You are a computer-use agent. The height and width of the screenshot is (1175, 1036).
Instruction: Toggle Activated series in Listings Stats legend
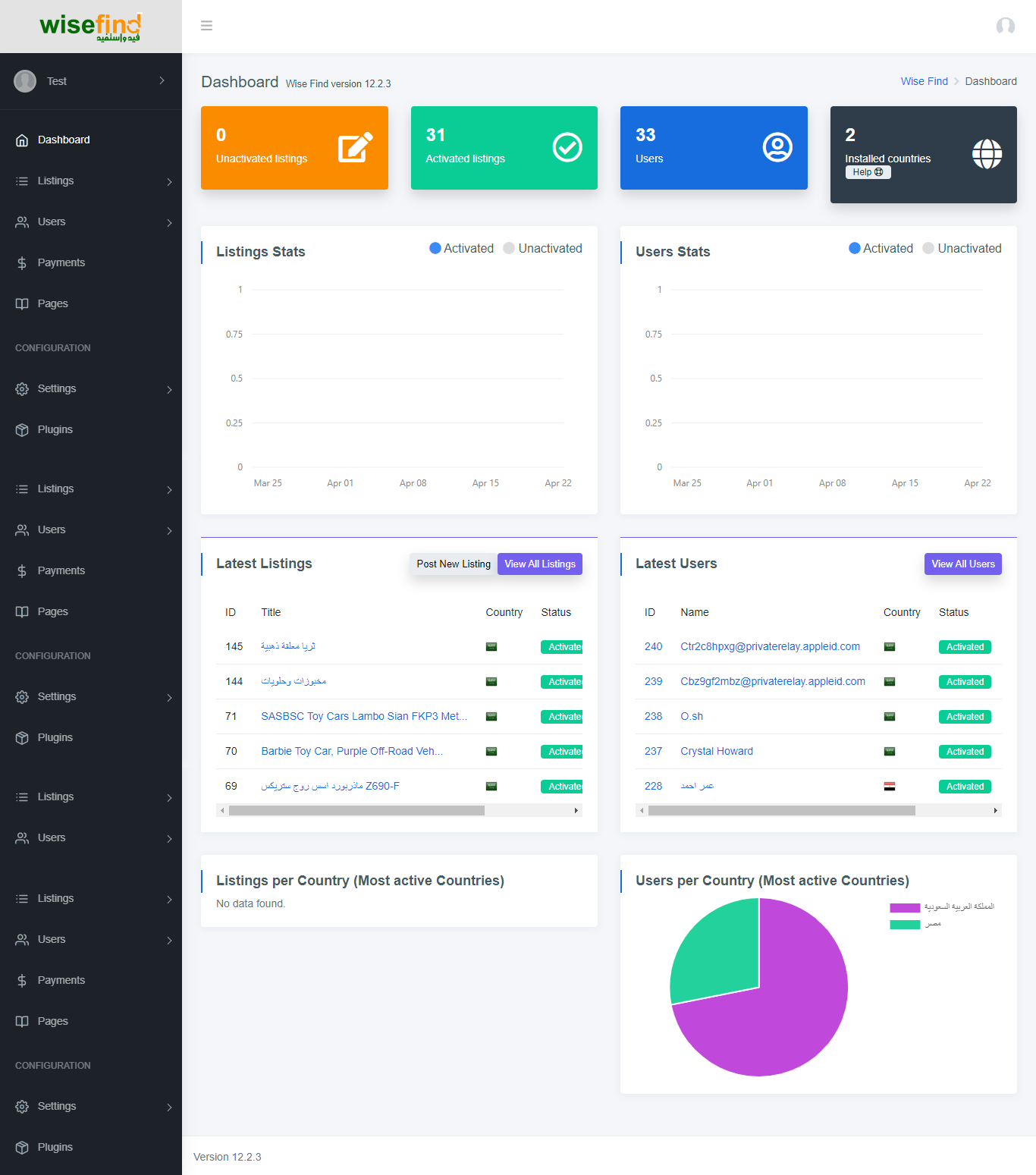pyautogui.click(x=461, y=248)
